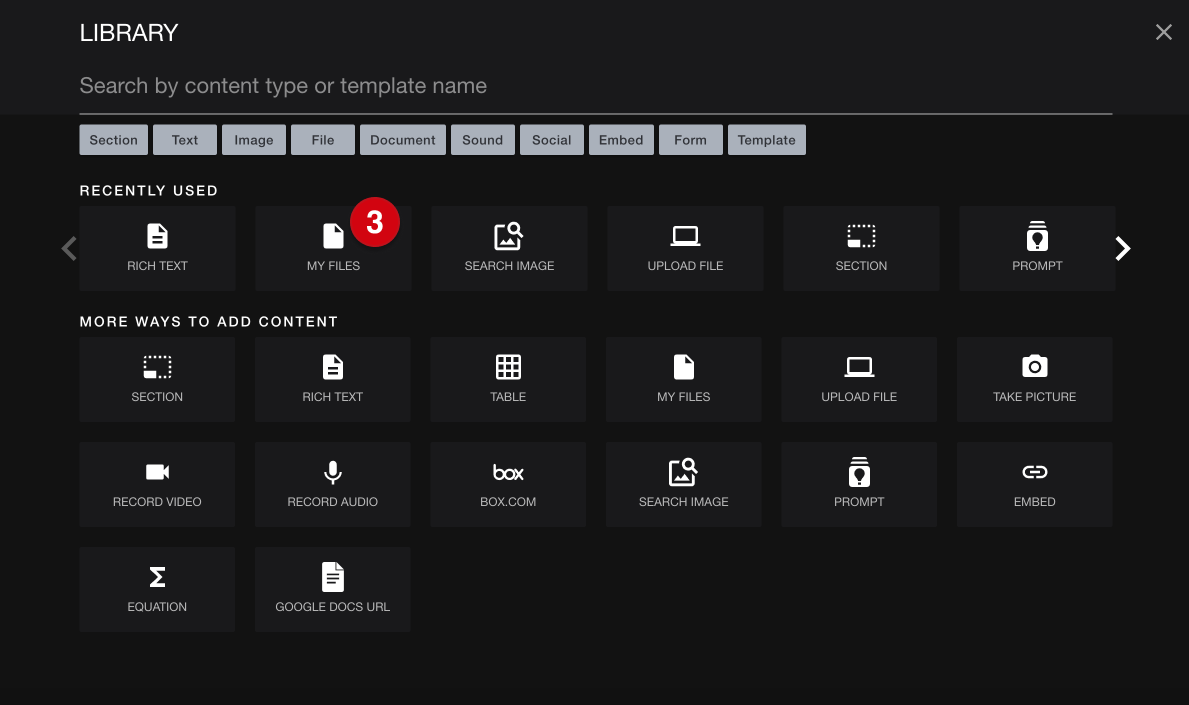Show next Recently Used items

coord(1123,249)
